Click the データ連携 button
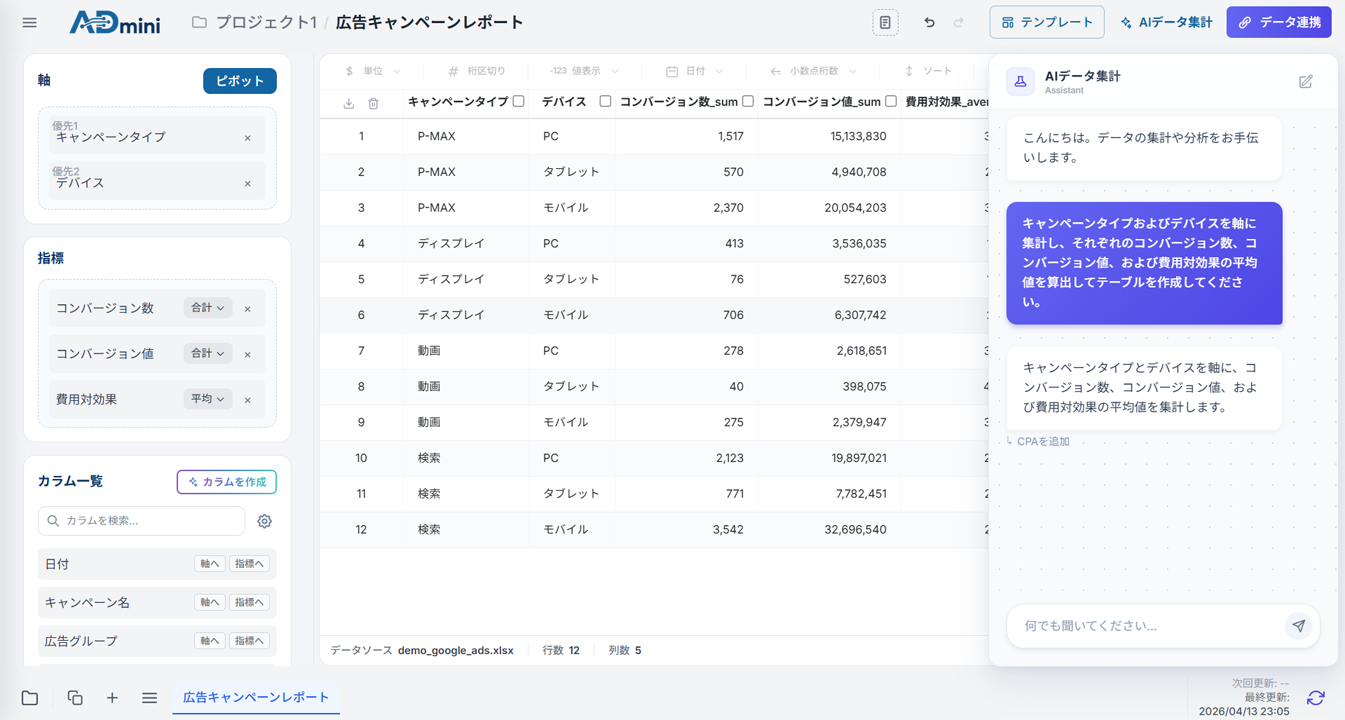This screenshot has width=1345, height=720. [1279, 22]
